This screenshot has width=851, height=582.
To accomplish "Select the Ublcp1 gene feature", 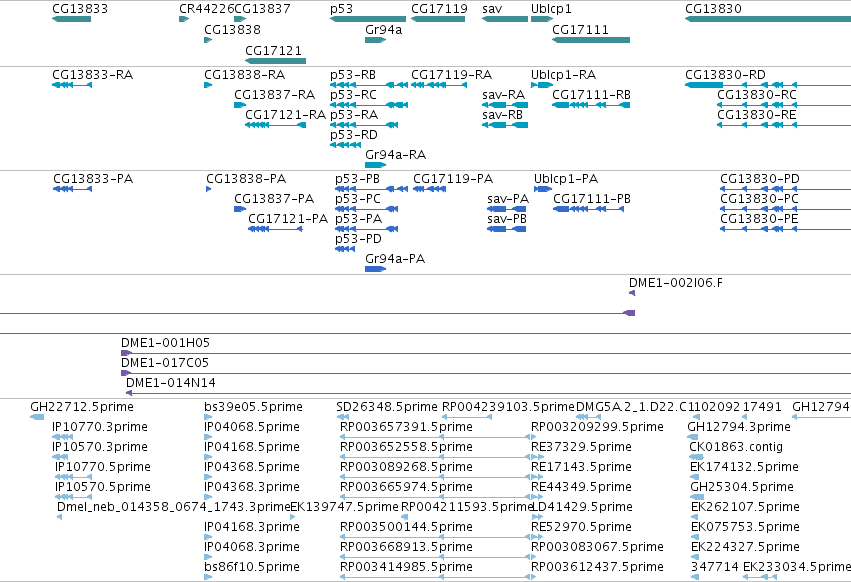I will pos(542,19).
